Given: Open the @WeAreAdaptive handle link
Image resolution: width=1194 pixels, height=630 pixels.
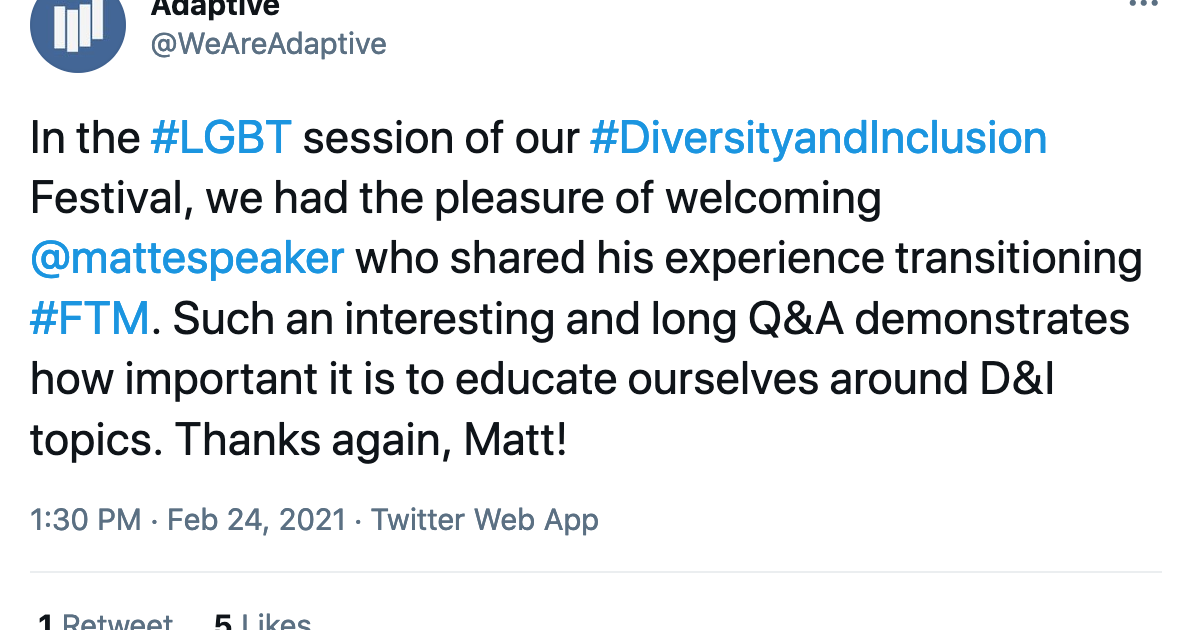Looking at the screenshot, I should (x=268, y=44).
